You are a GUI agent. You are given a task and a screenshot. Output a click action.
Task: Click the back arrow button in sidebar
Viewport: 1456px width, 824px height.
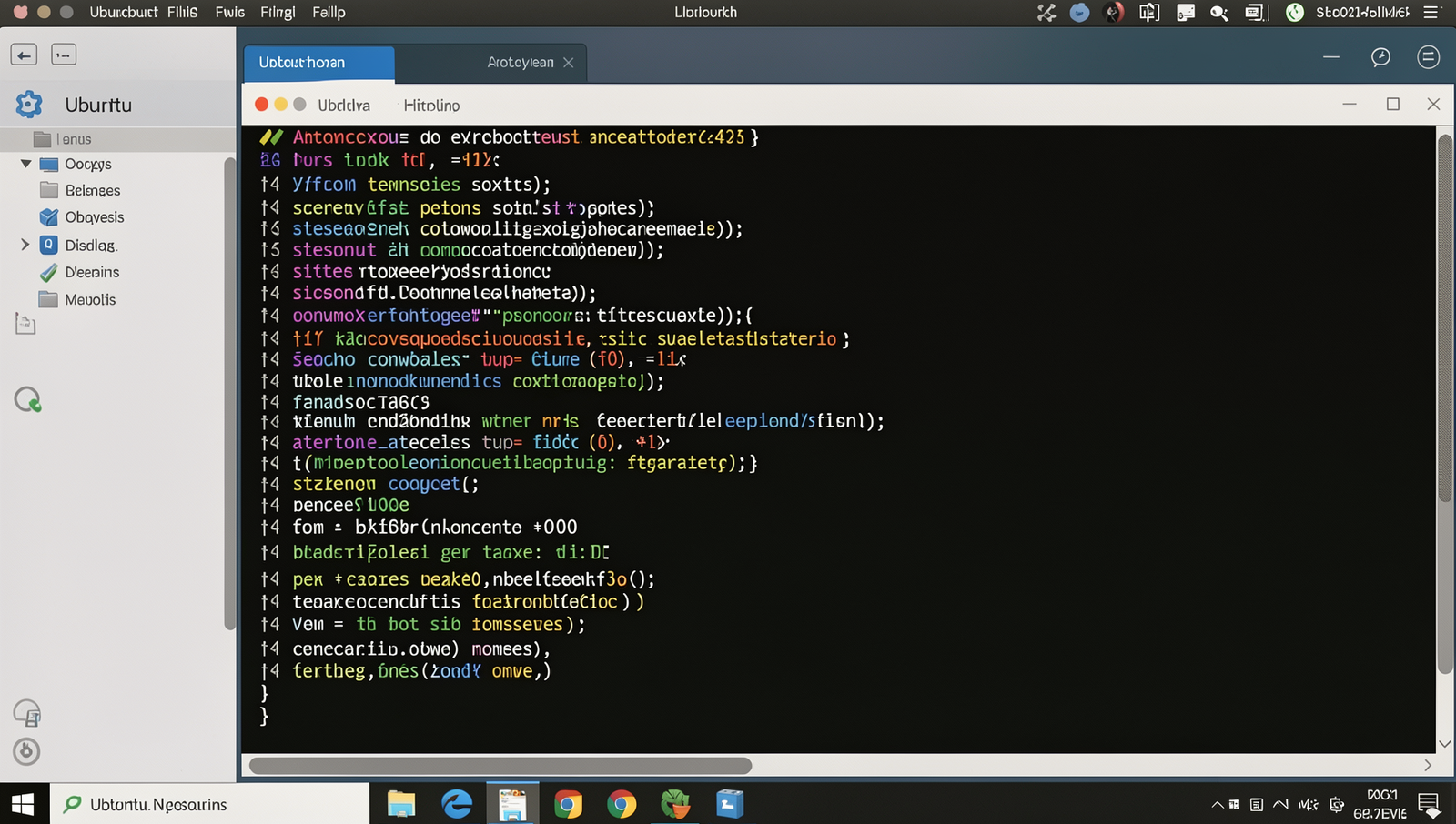[x=24, y=55]
